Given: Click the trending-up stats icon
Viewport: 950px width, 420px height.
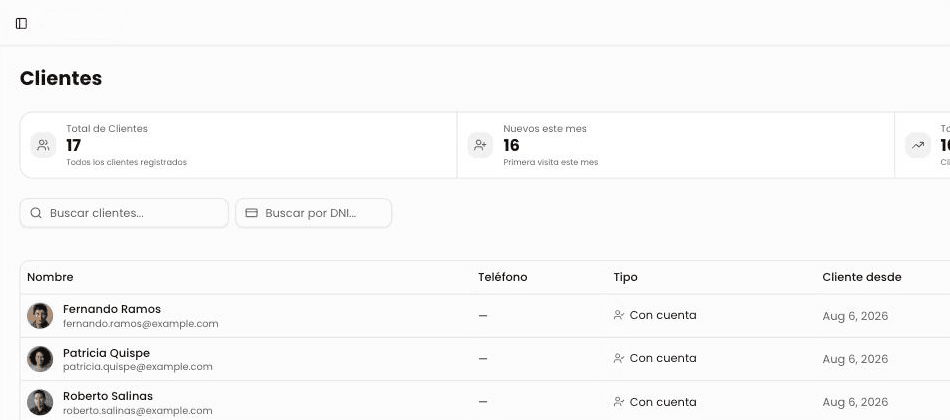Looking at the screenshot, I should (x=918, y=145).
